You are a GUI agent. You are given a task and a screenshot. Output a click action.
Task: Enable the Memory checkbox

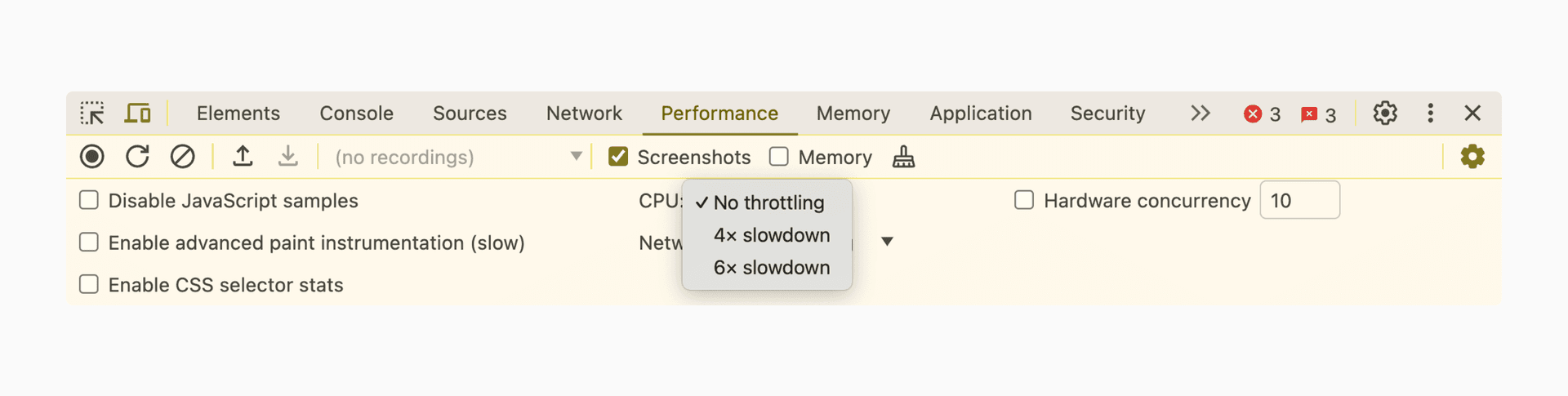coord(779,157)
